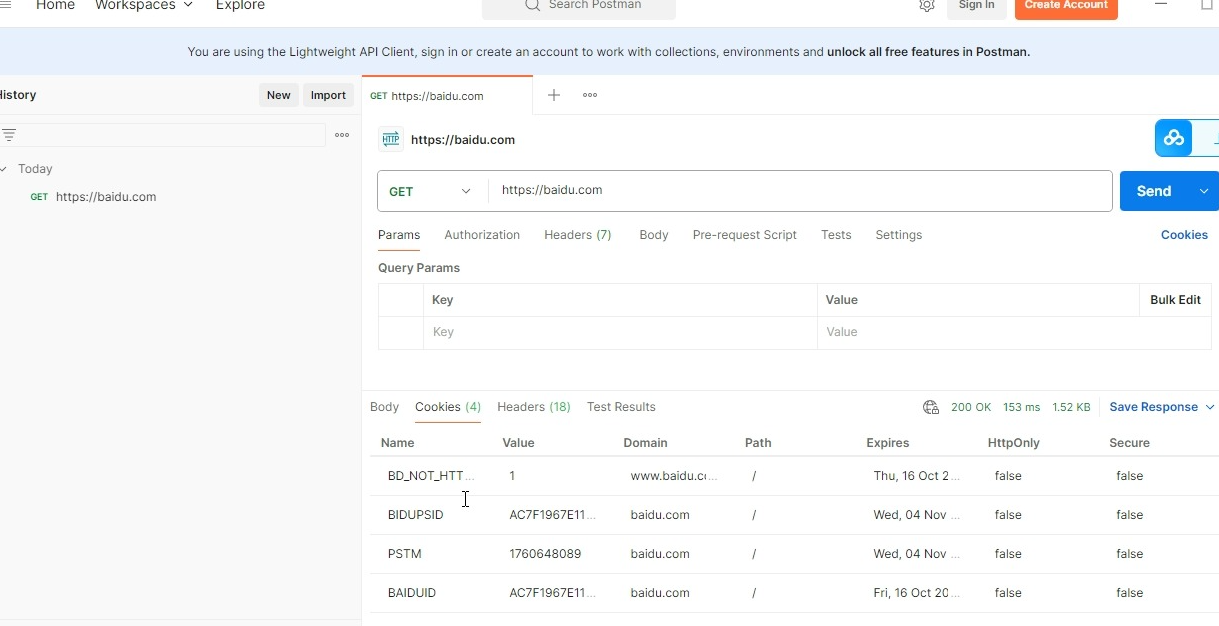Click the Fri, 16 Oct expiry cell
The height and width of the screenshot is (626, 1219).
916,593
